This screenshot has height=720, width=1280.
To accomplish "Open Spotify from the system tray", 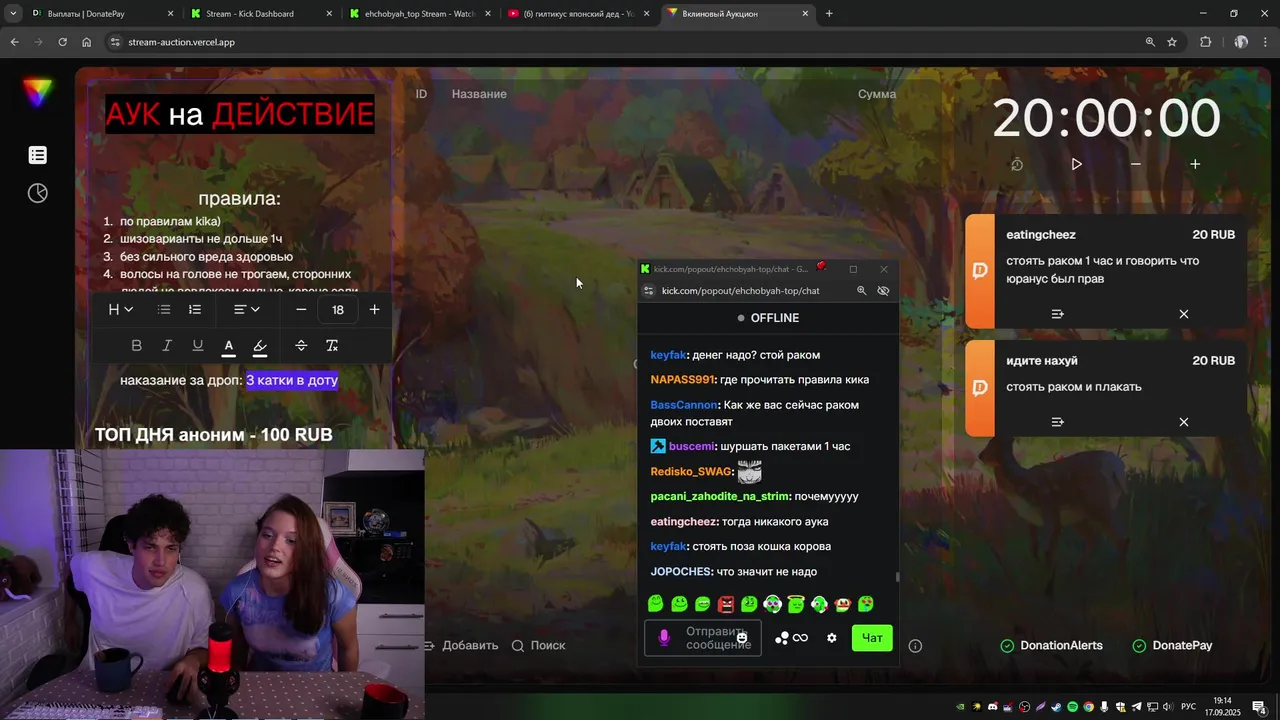I will pyautogui.click(x=1073, y=707).
